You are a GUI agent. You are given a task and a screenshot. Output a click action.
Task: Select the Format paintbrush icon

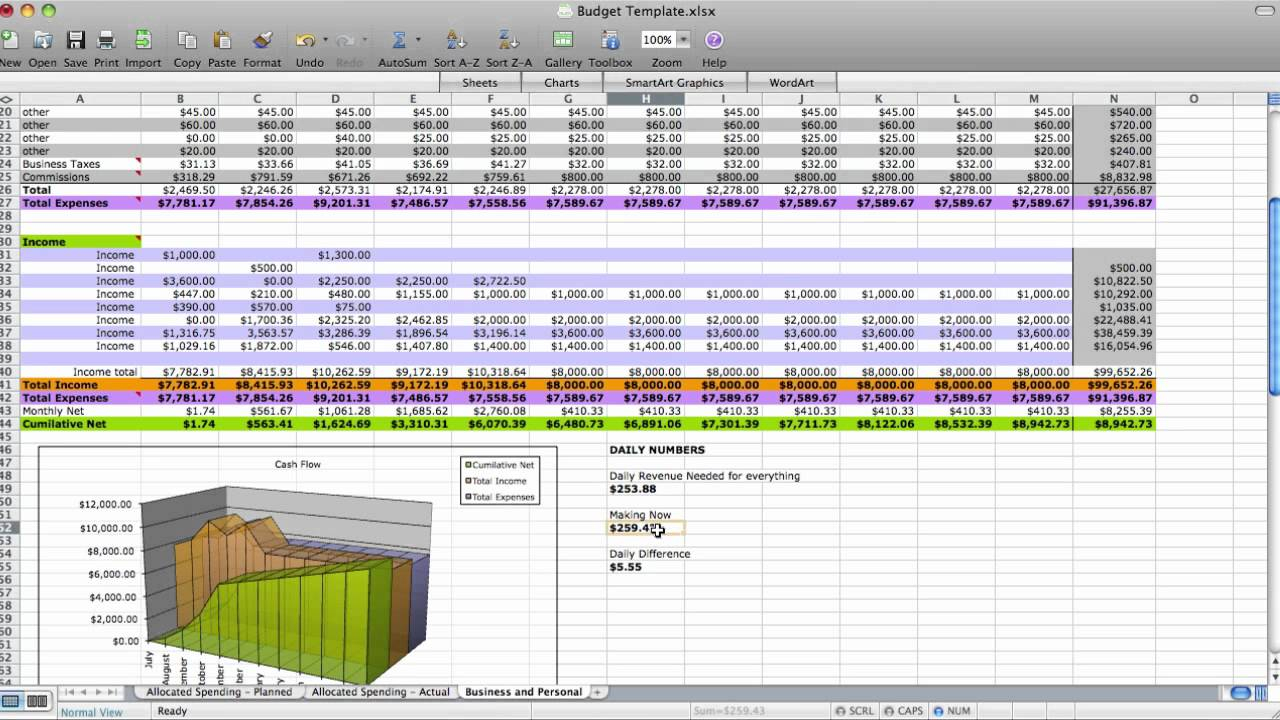click(x=262, y=40)
